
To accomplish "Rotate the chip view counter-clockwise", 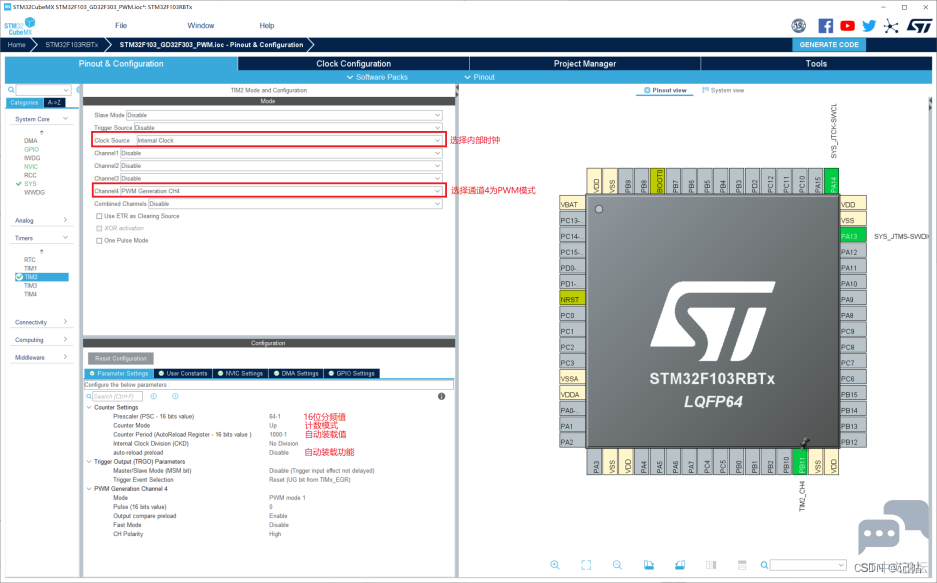I will coord(679,565).
